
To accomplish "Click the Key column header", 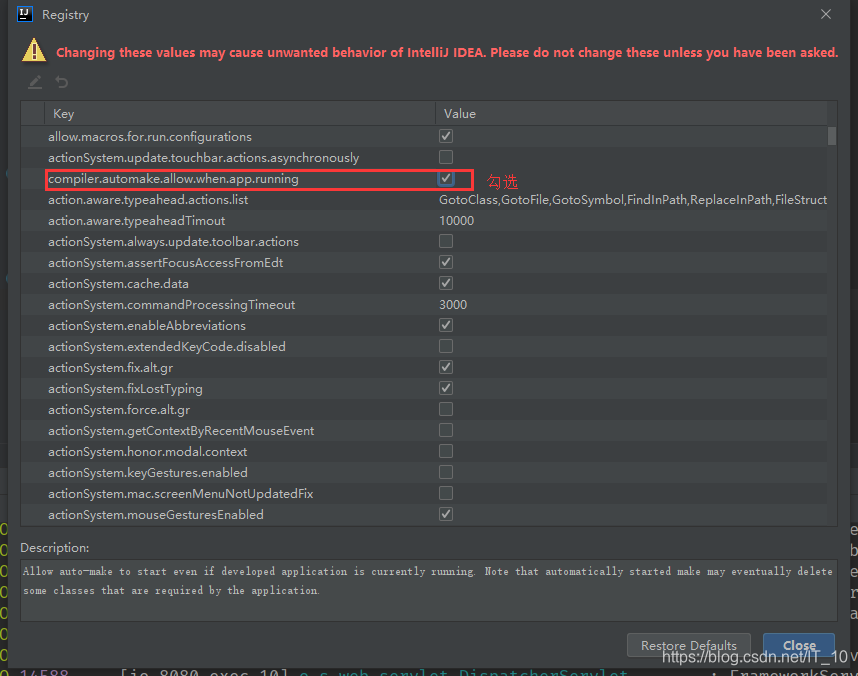I will 240,113.
